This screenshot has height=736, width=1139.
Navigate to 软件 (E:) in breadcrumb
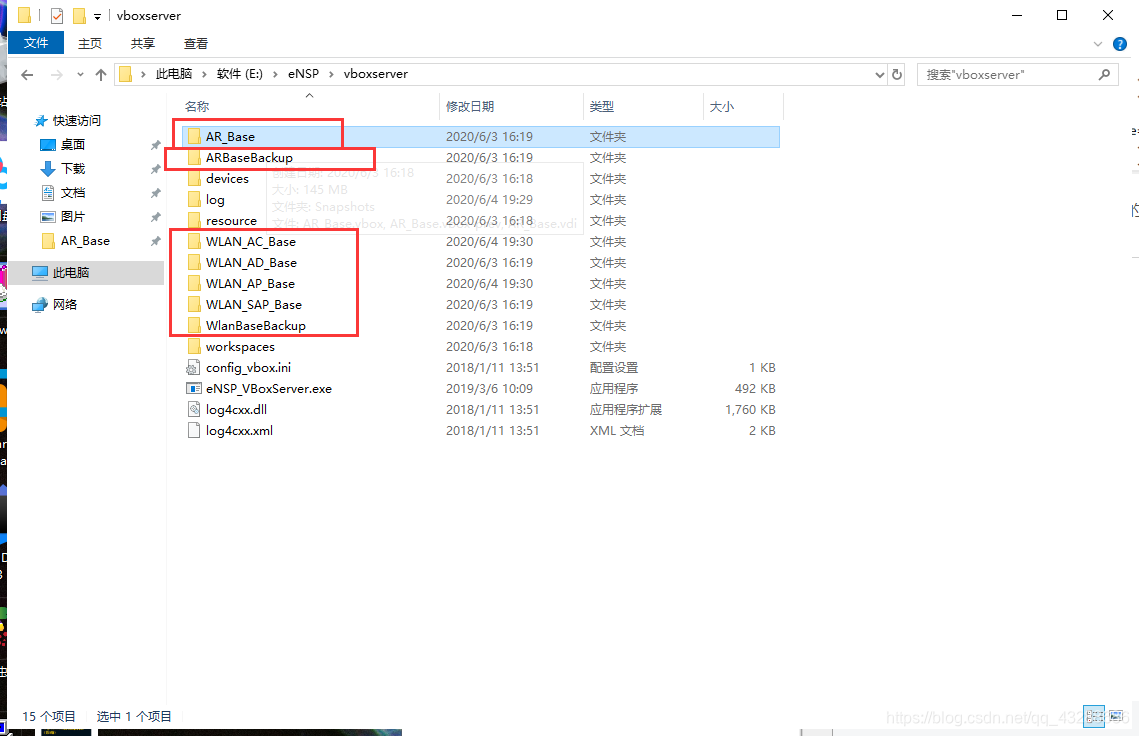(240, 74)
